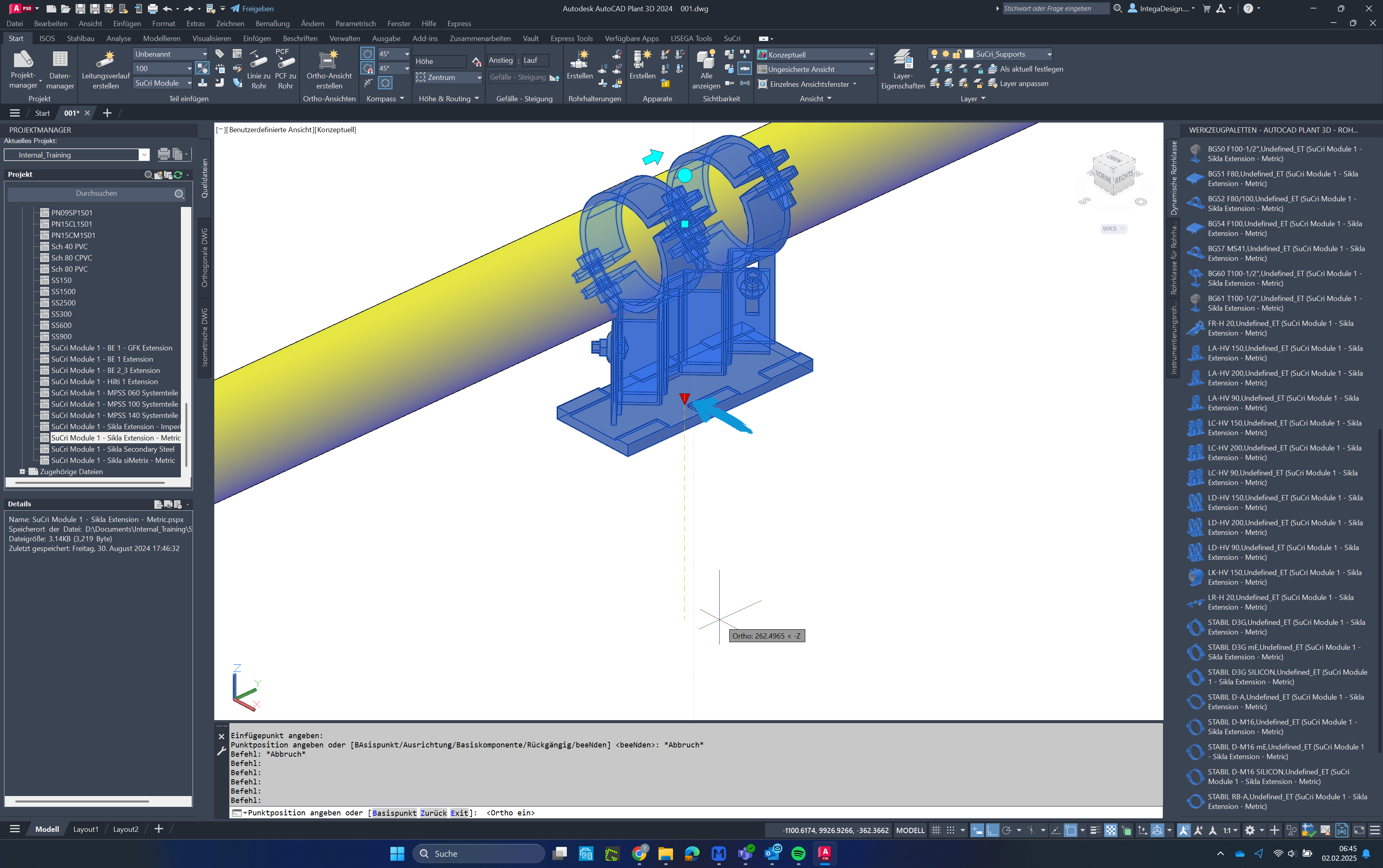Image resolution: width=1383 pixels, height=868 pixels.
Task: Click Als aktuell festlegen layer button
Action: [x=1025, y=69]
